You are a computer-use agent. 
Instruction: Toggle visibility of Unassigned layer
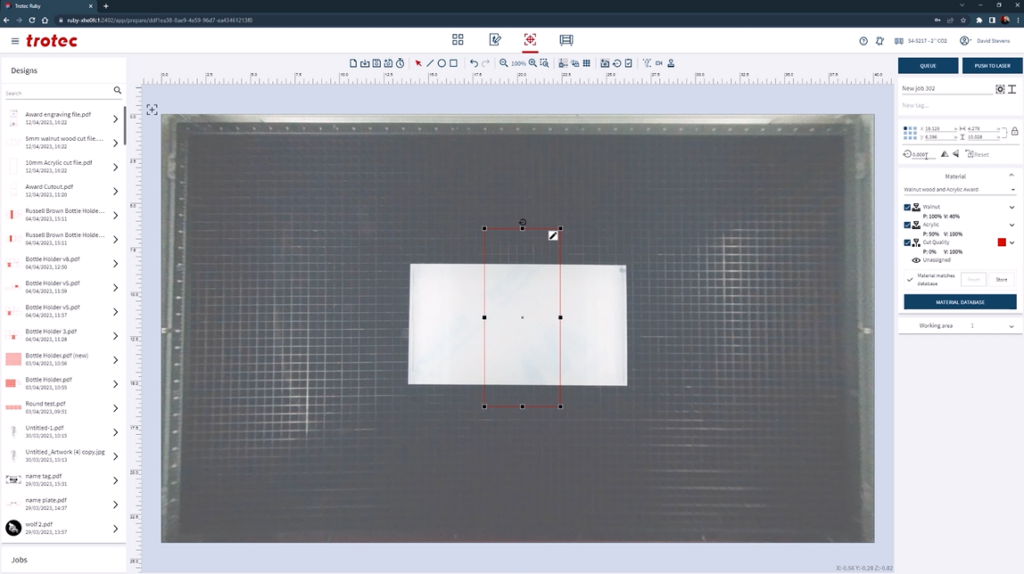pos(916,260)
